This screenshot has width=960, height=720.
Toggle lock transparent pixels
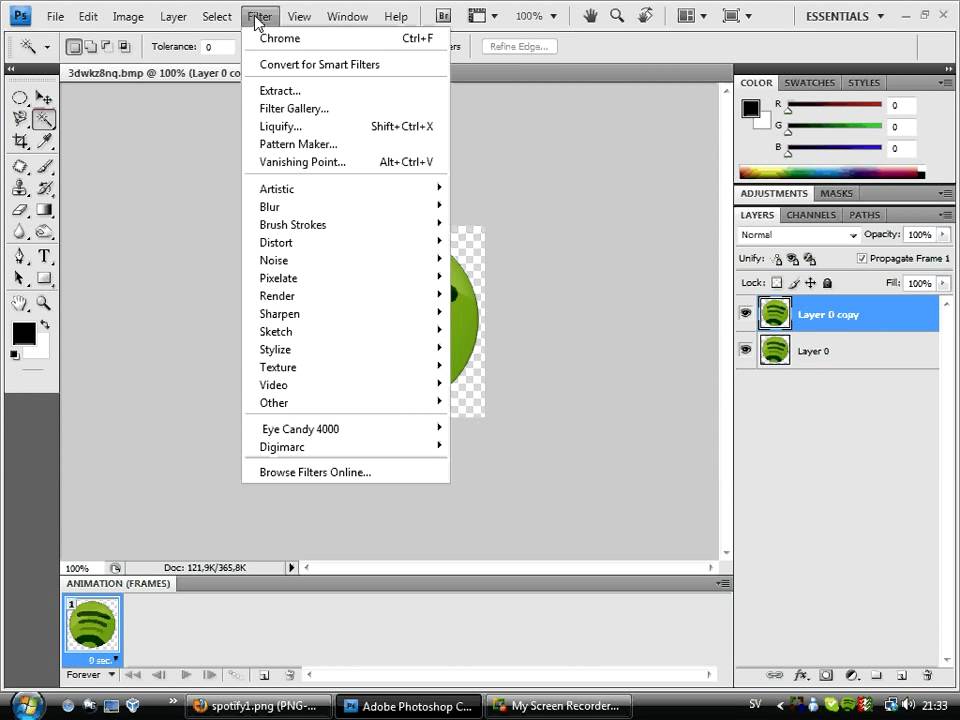776,283
